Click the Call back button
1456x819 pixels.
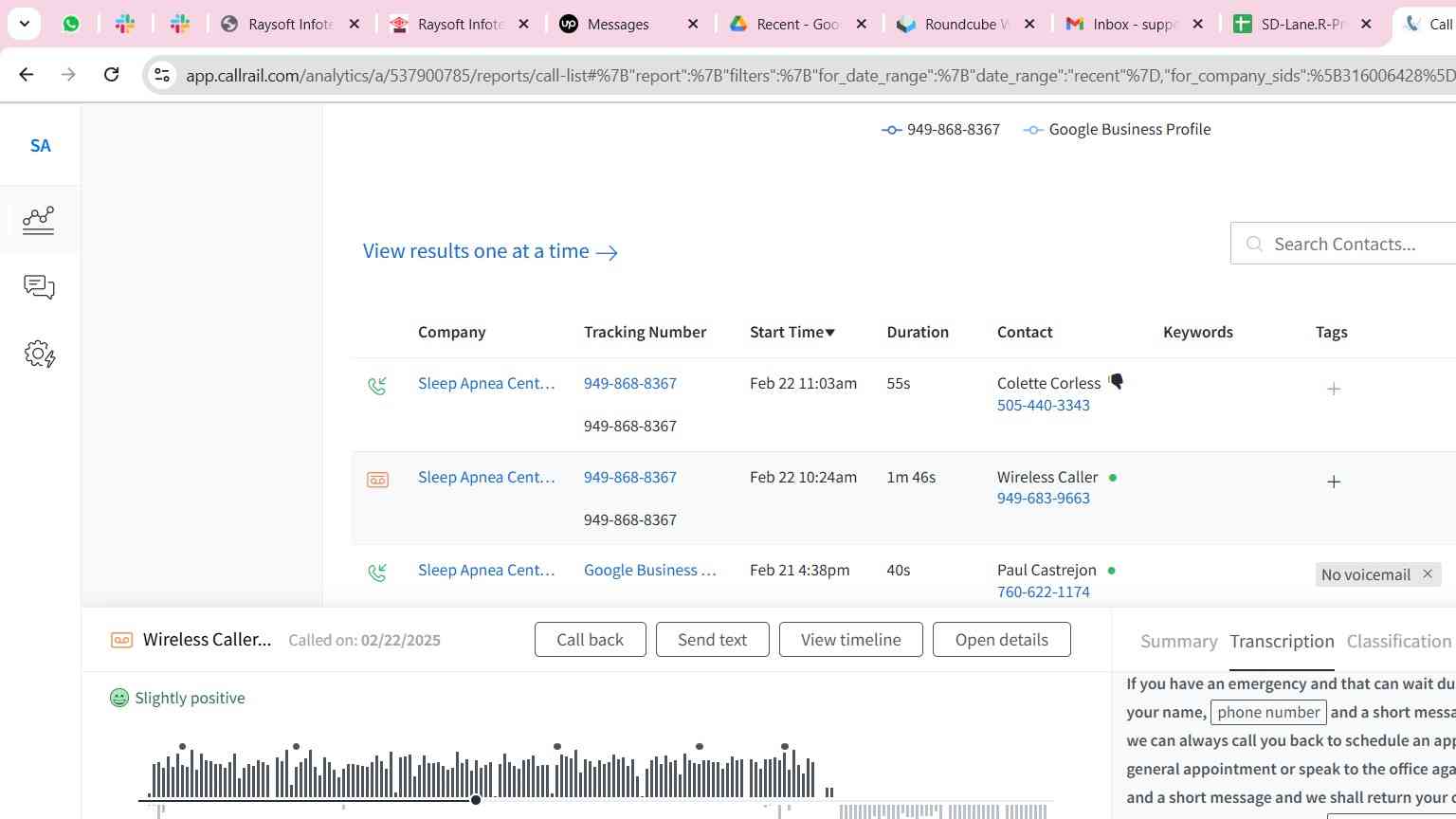[x=590, y=640]
